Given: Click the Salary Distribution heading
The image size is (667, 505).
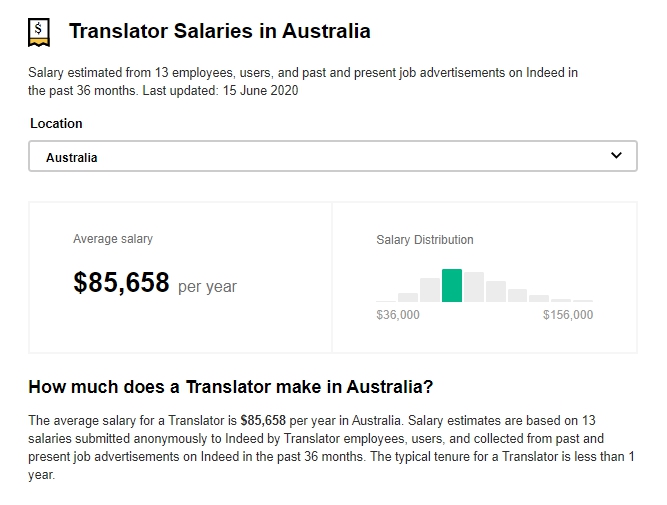Looking at the screenshot, I should [x=425, y=240].
